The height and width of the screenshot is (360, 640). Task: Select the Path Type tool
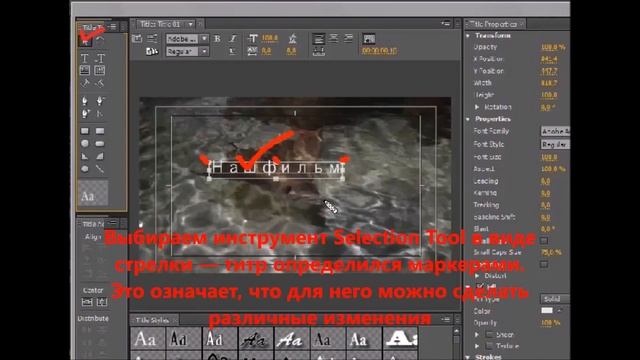(x=84, y=83)
